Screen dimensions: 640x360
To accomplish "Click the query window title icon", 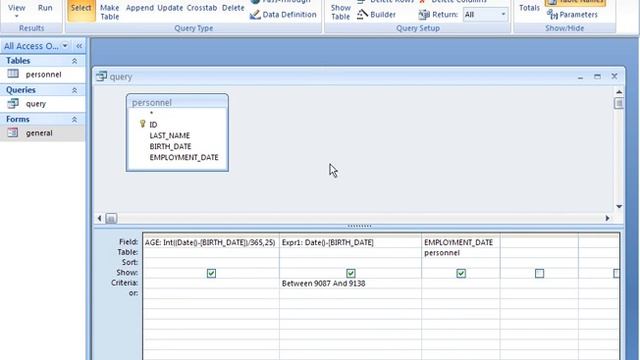I will click(x=101, y=76).
